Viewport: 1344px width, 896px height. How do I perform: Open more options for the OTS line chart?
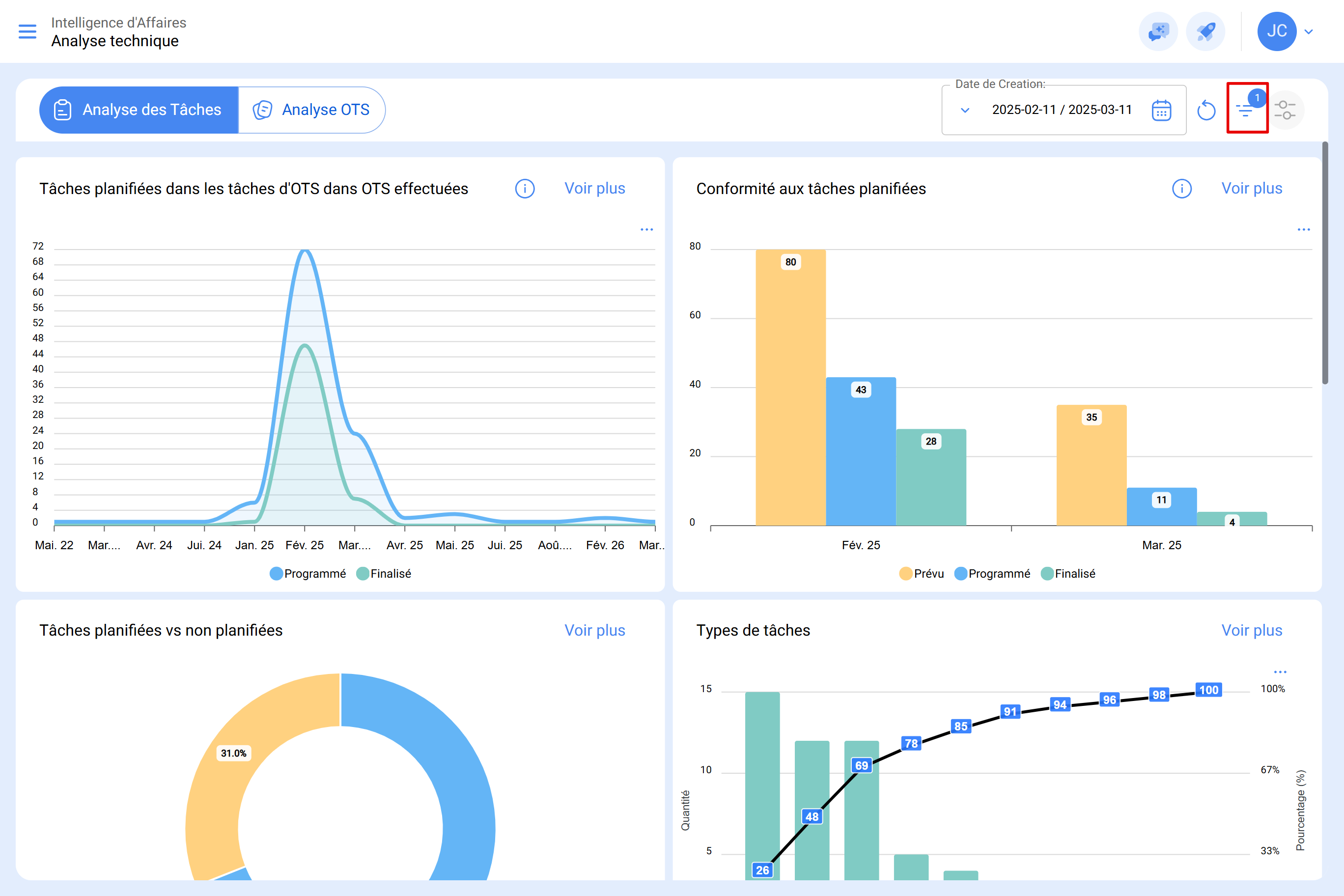(x=646, y=229)
